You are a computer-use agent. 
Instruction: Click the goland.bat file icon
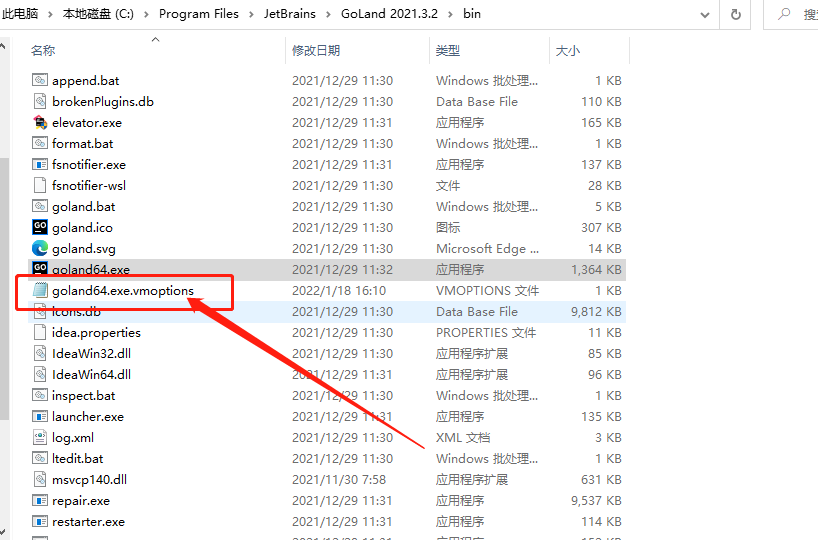point(40,206)
